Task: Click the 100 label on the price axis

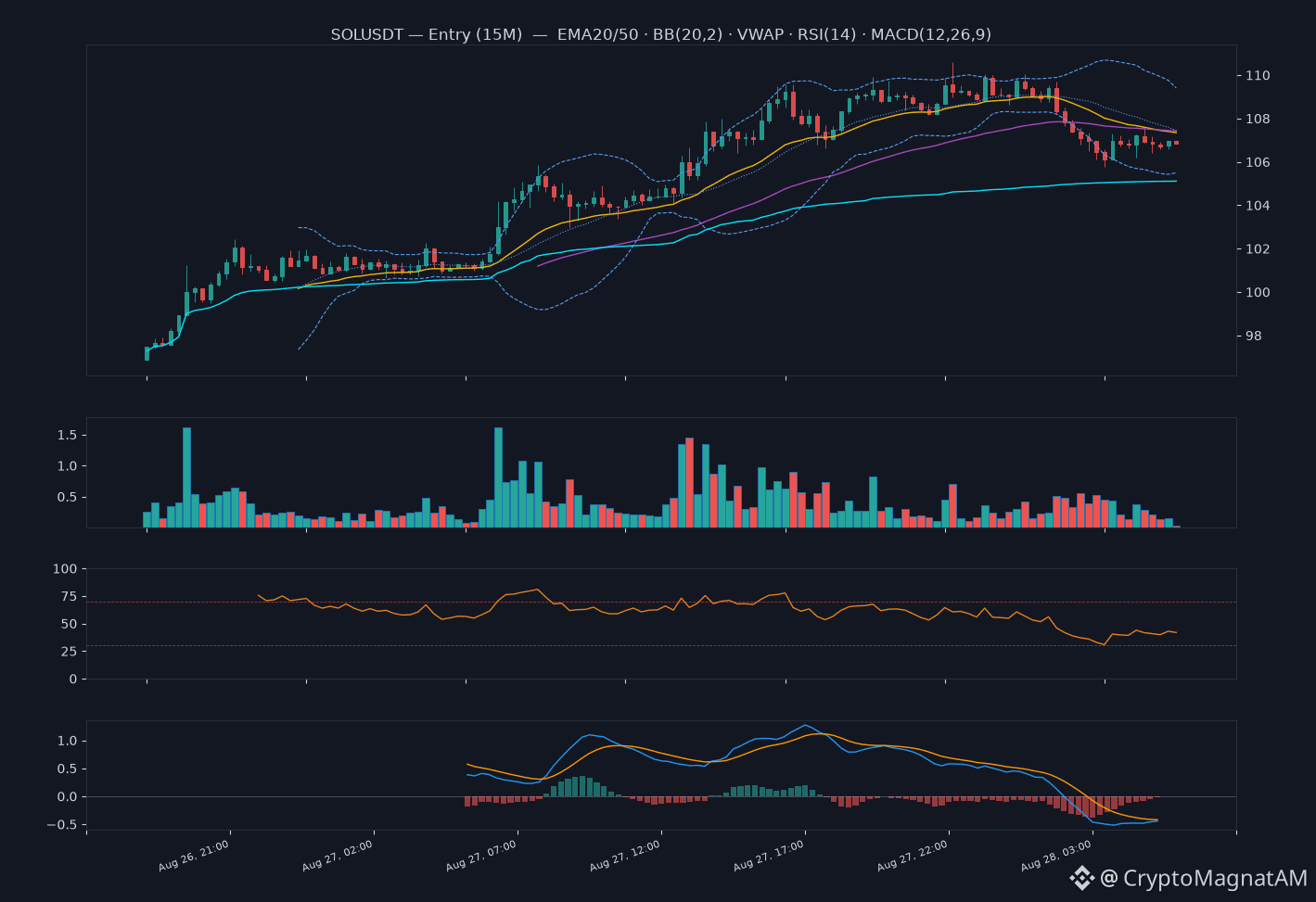Action: coord(1258,293)
